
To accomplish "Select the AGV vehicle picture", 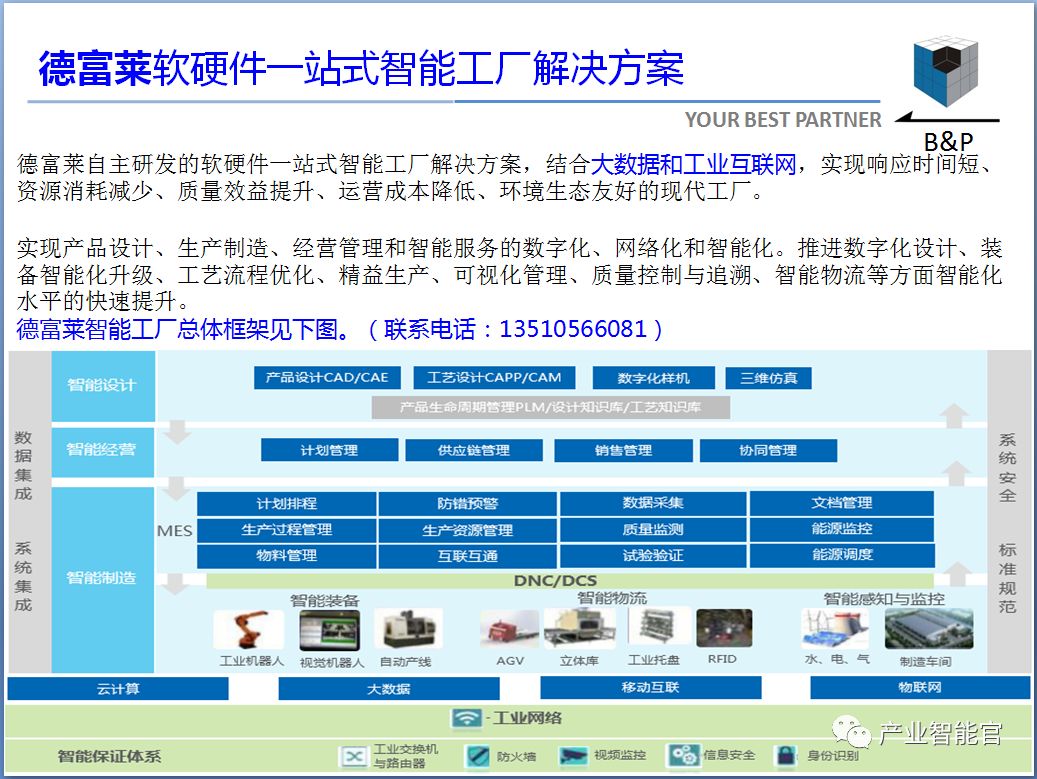I will (x=510, y=629).
